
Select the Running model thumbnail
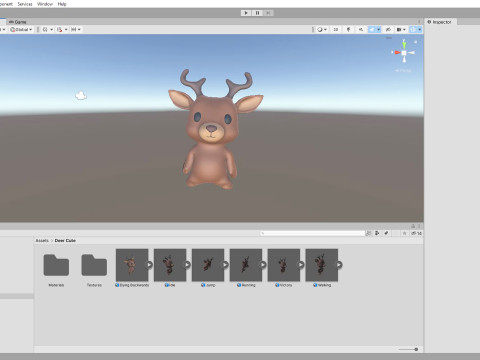pyautogui.click(x=246, y=265)
